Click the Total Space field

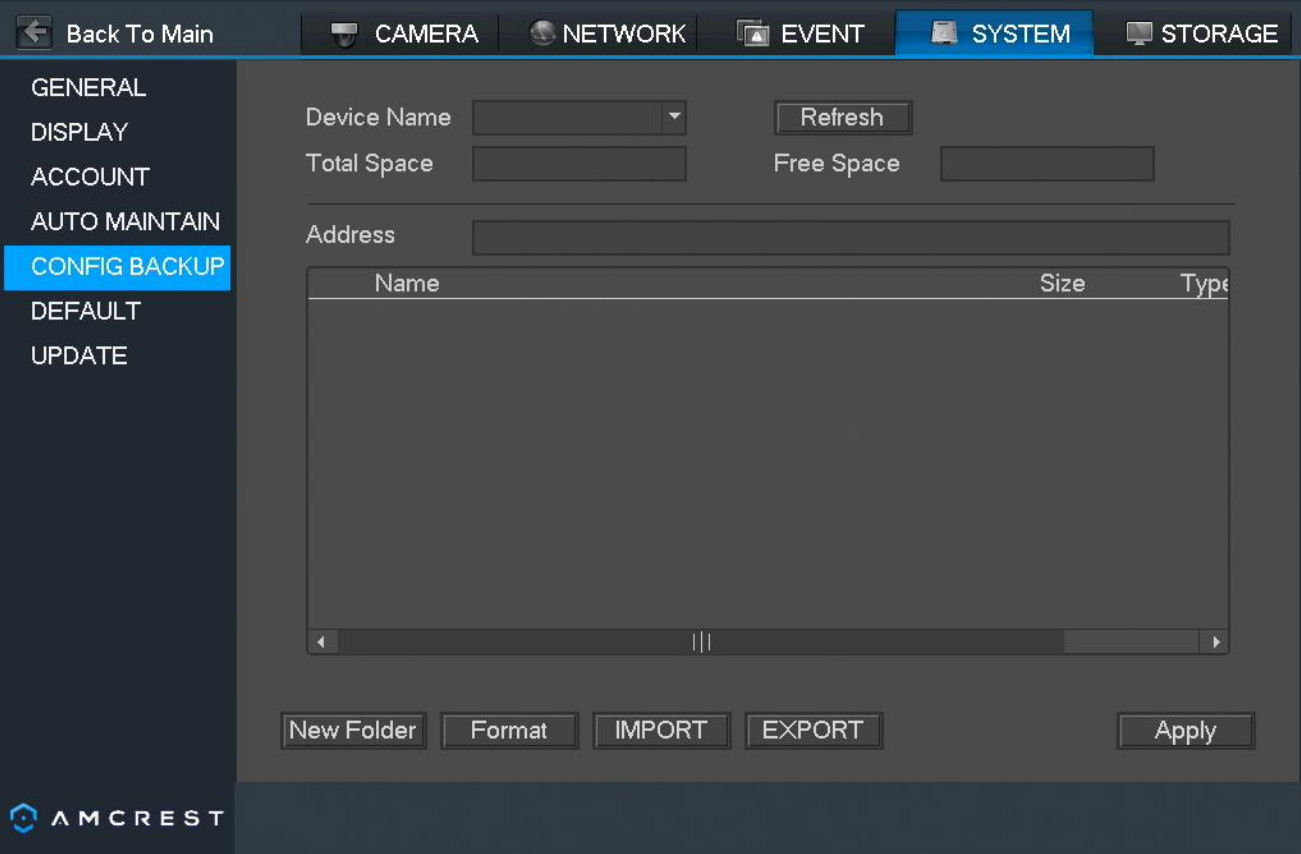(x=579, y=164)
